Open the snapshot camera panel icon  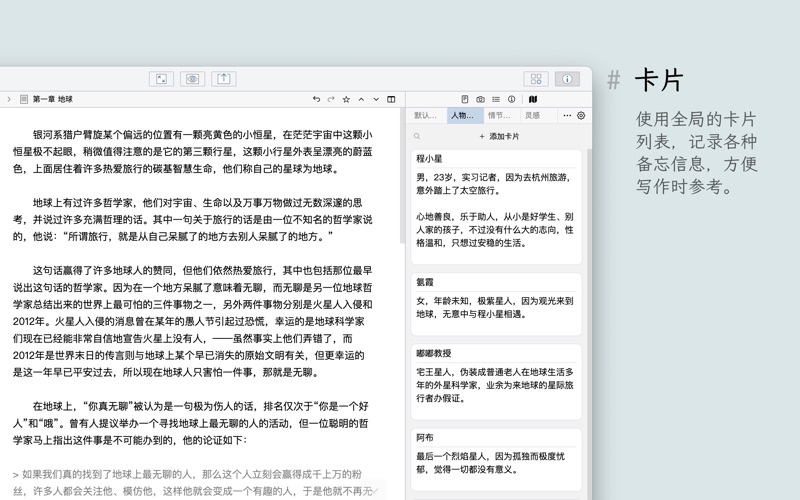[x=480, y=100]
